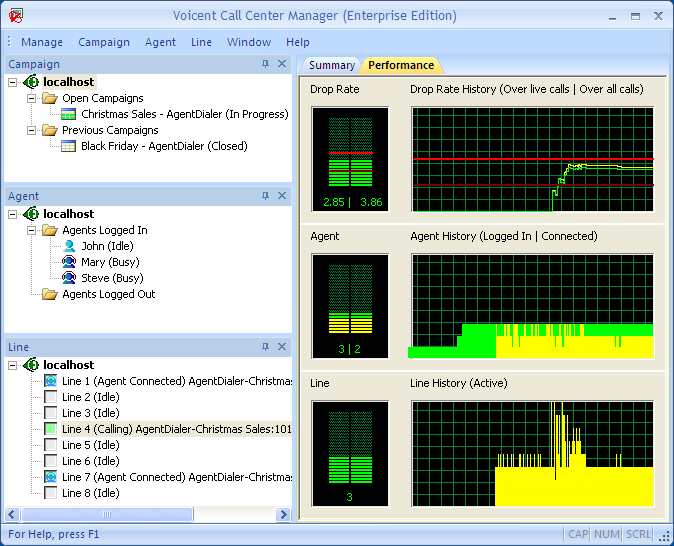Viewport: 674px width, 546px height.
Task: Select agent John (Idle)
Action: click(107, 246)
